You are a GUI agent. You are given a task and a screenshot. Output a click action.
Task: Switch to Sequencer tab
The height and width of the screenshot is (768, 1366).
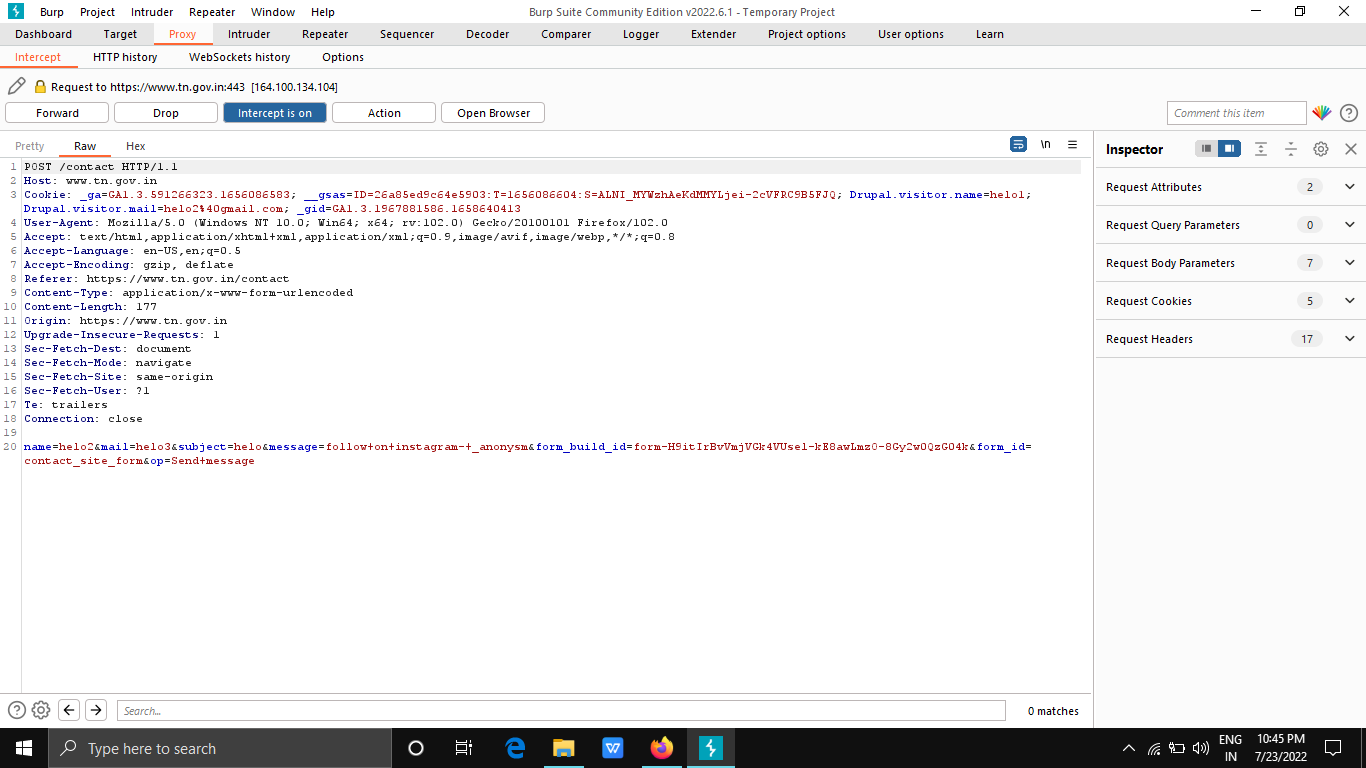(407, 34)
